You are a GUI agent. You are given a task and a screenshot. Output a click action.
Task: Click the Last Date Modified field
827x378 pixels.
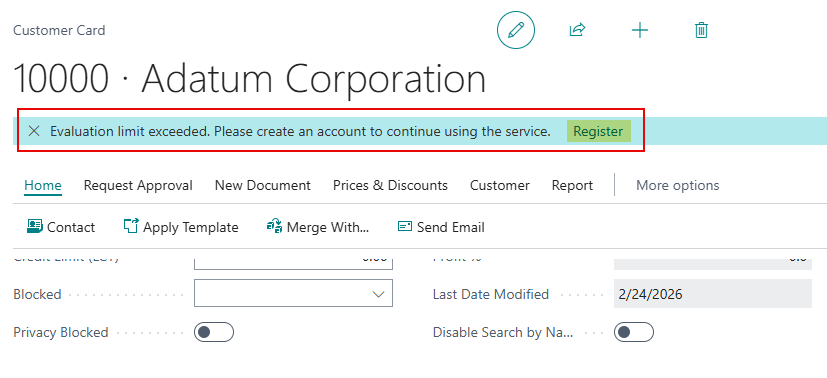coord(713,294)
